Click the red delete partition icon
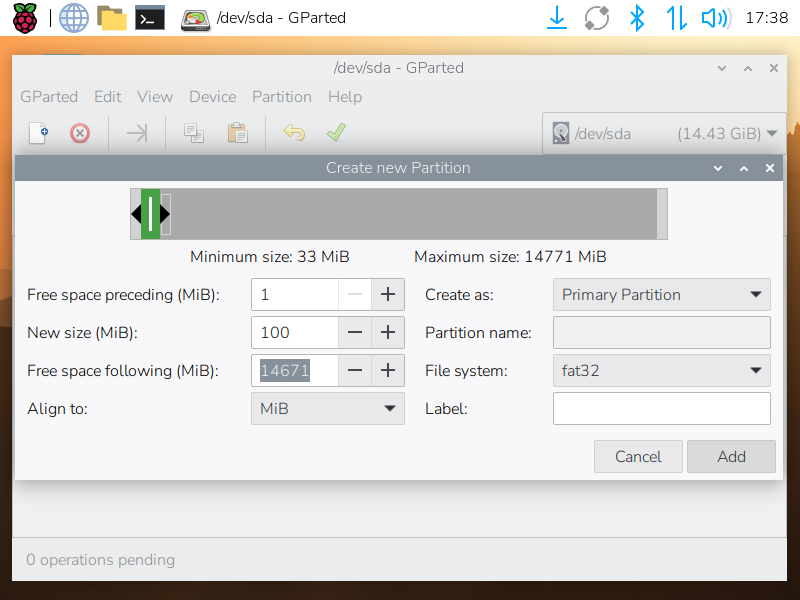 click(80, 133)
